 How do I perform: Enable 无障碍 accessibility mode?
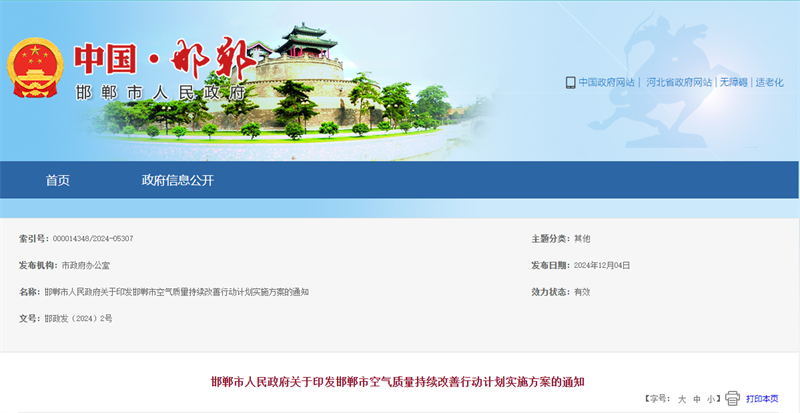pos(734,83)
